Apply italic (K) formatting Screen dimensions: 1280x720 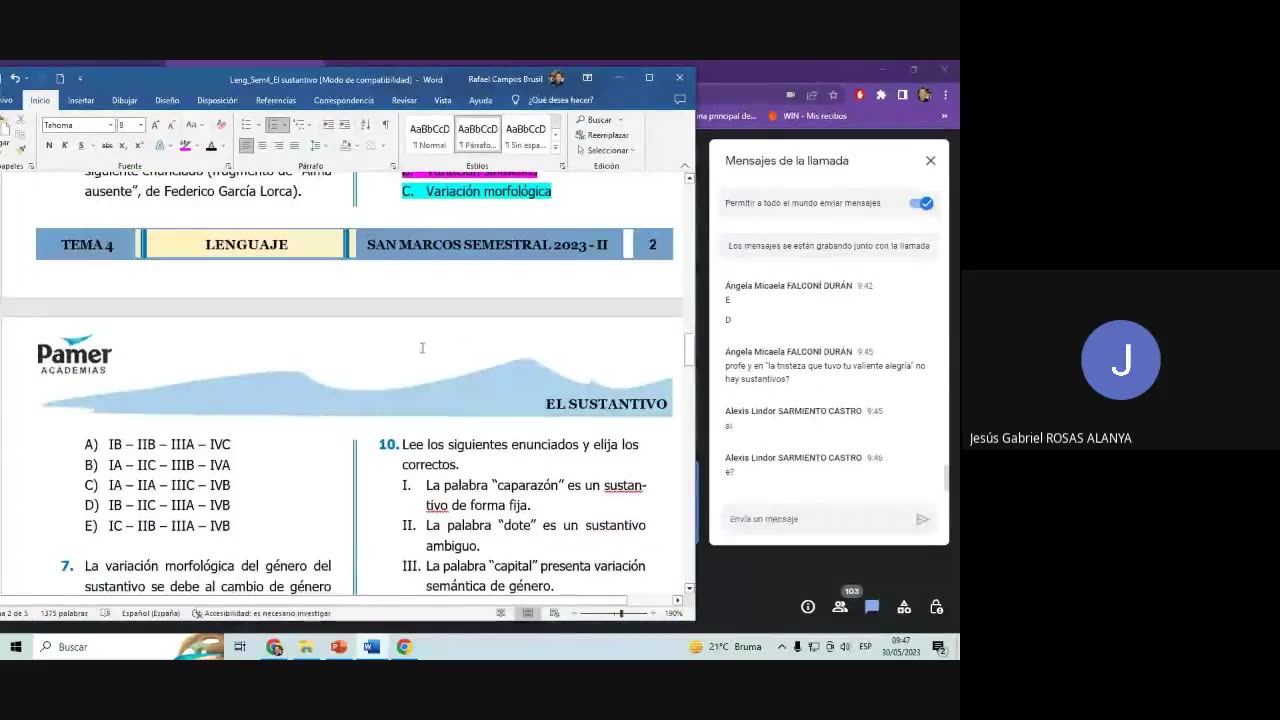(x=64, y=146)
